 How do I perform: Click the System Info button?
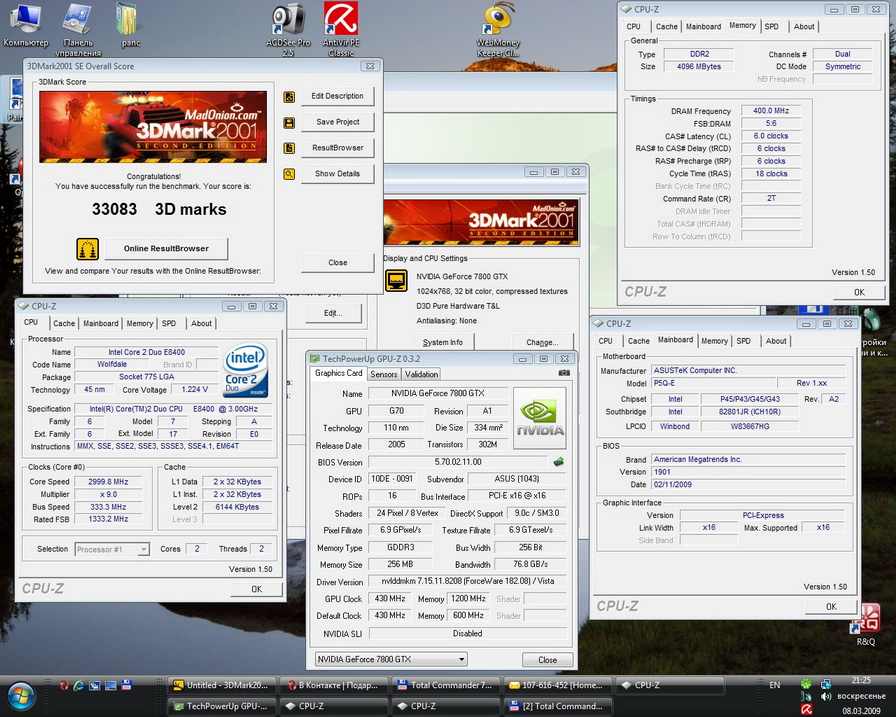443,342
